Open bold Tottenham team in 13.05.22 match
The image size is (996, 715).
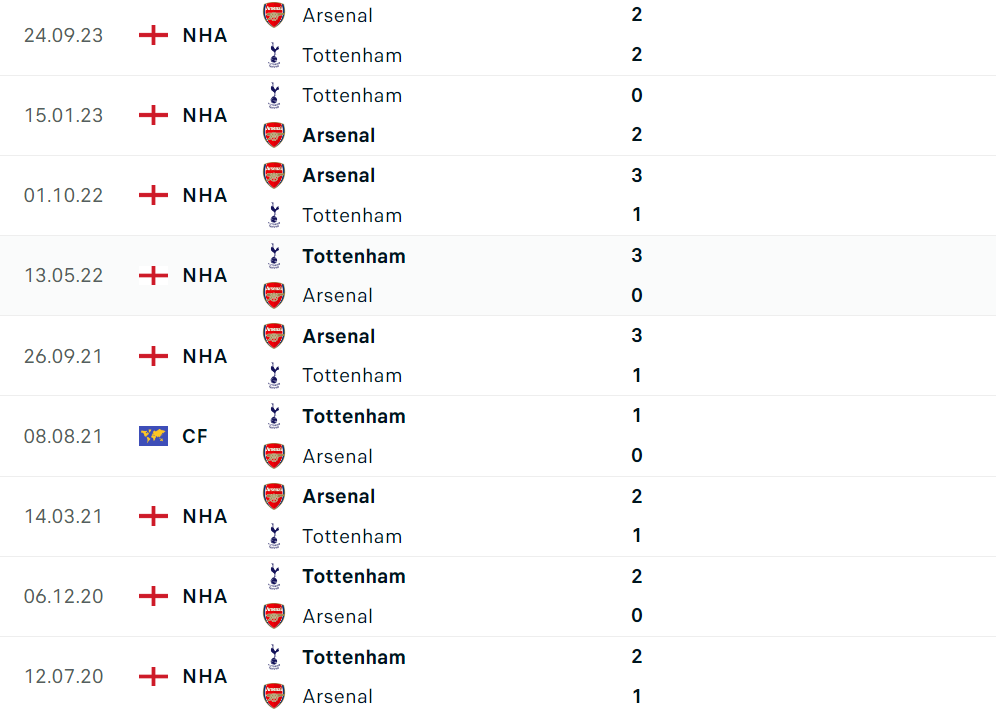(x=353, y=256)
